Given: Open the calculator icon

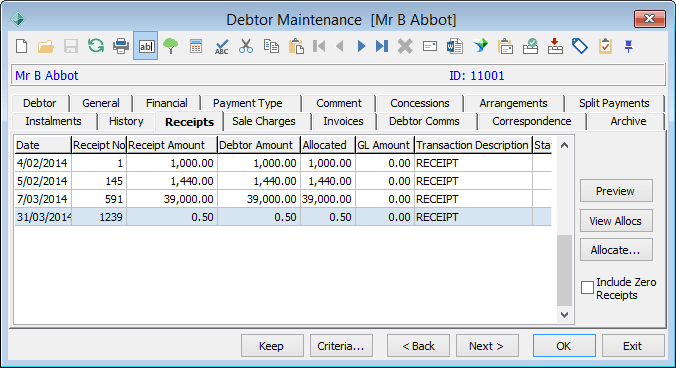Looking at the screenshot, I should tap(196, 46).
